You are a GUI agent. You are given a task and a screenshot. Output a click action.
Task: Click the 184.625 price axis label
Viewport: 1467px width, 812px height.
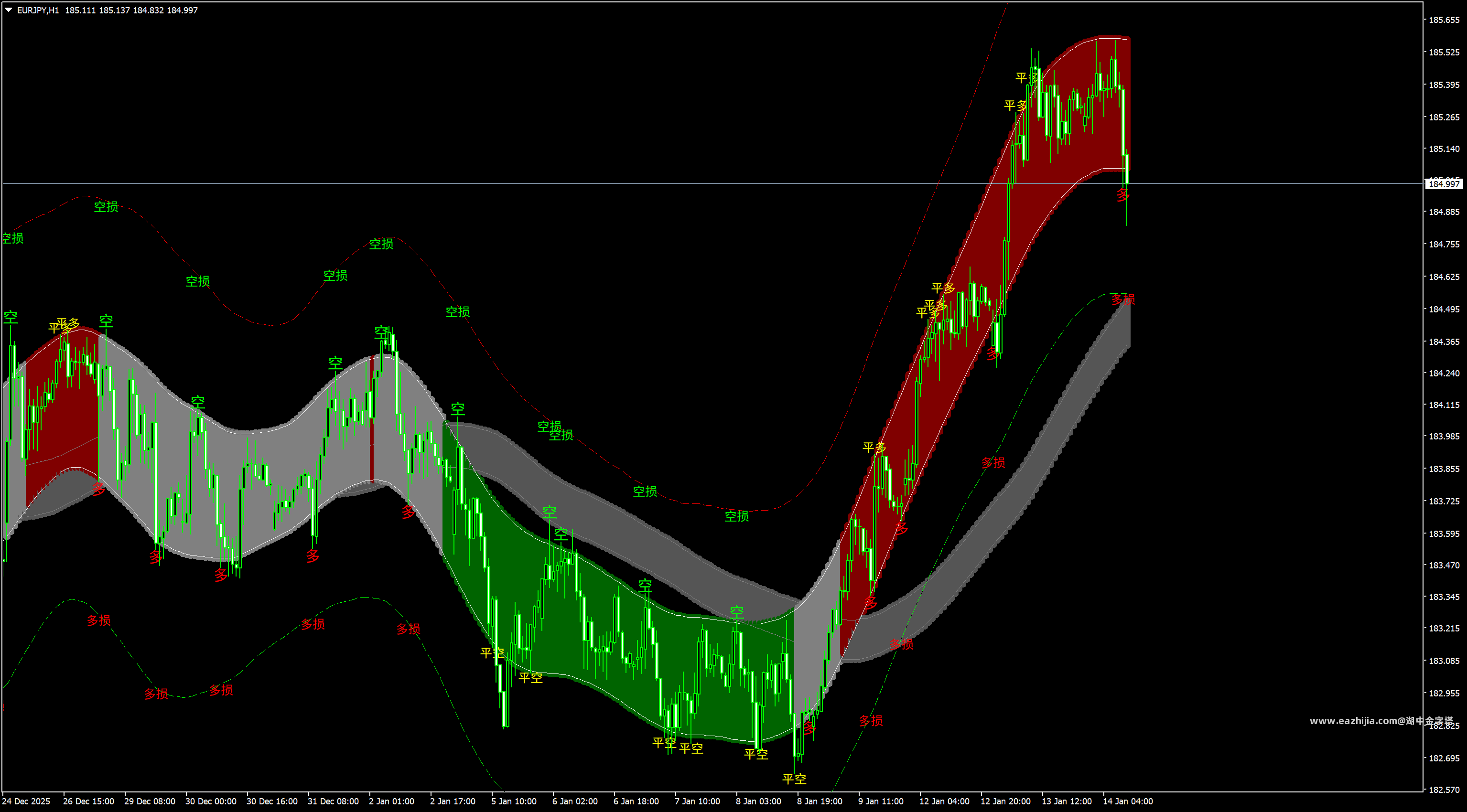click(1444, 277)
